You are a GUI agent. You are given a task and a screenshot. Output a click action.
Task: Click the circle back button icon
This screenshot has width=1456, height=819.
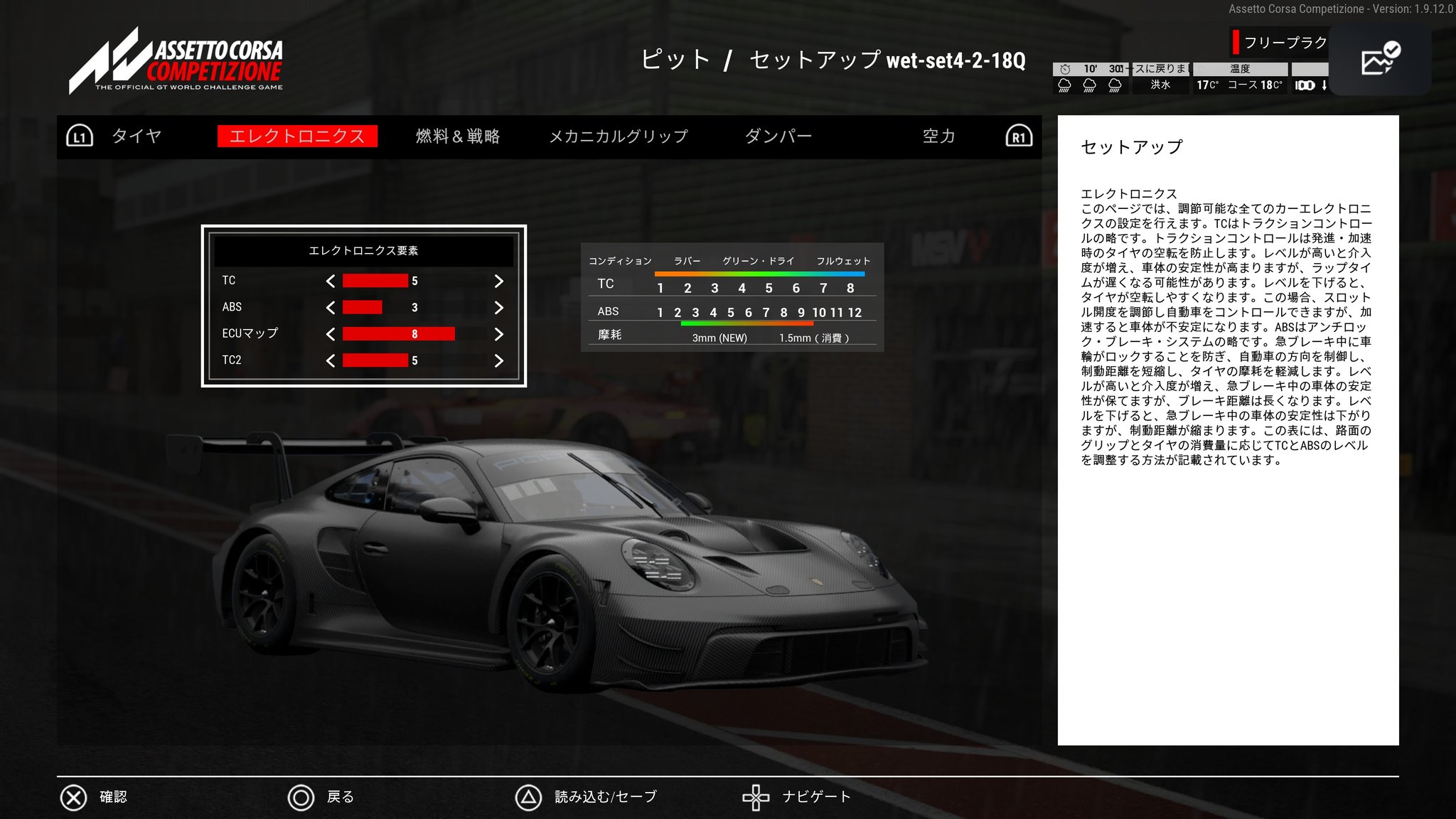coord(301,798)
